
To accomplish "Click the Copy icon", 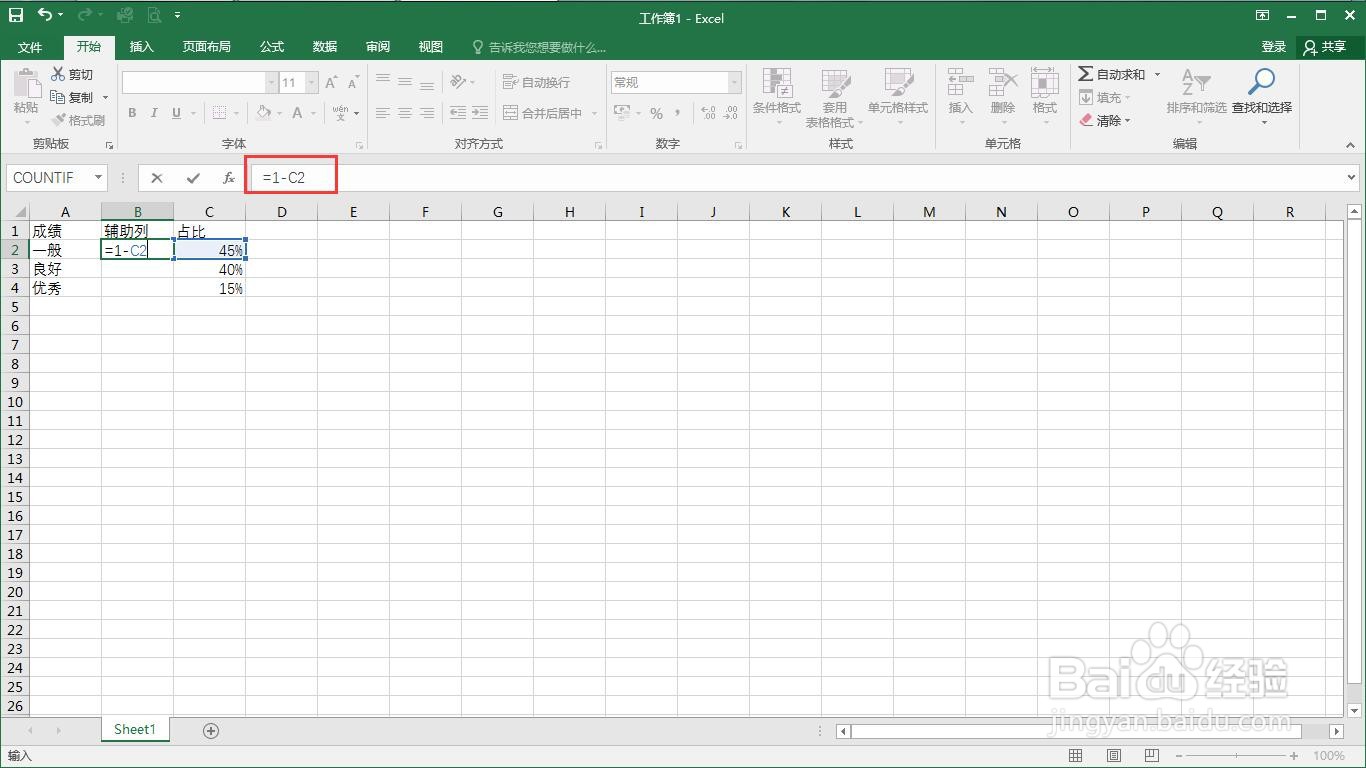I will tap(58, 97).
